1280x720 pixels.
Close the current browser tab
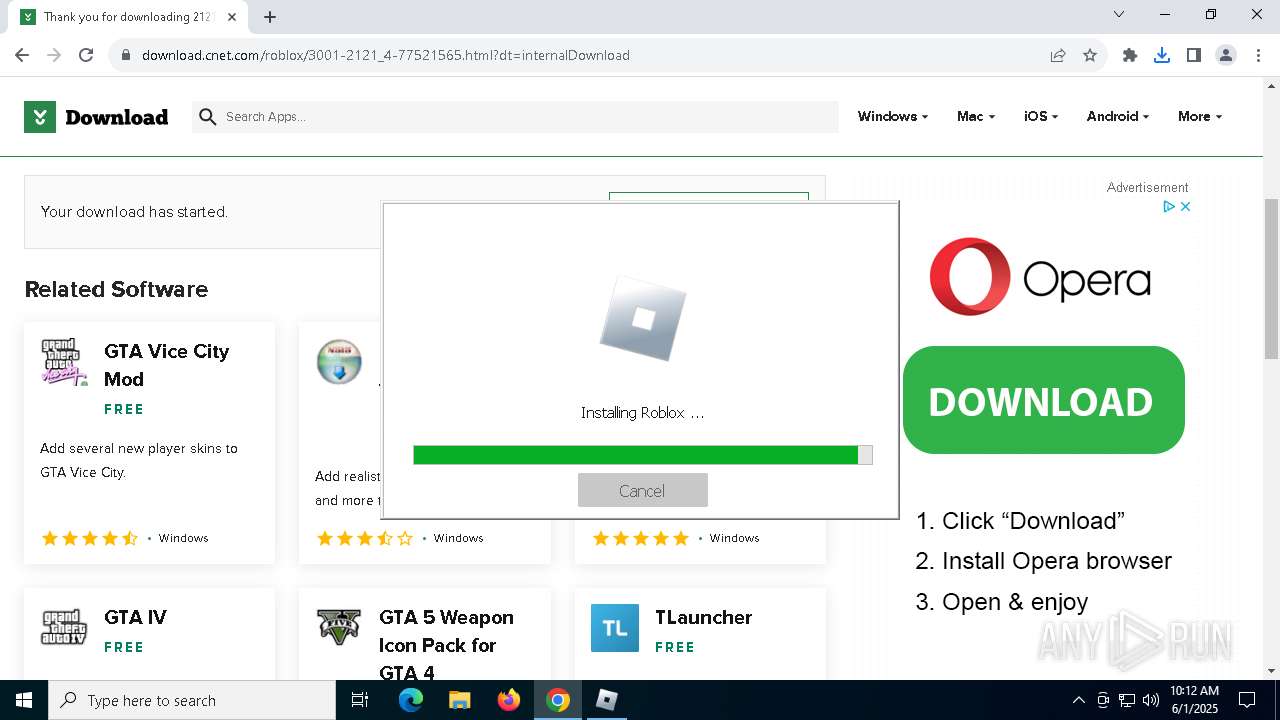click(233, 17)
